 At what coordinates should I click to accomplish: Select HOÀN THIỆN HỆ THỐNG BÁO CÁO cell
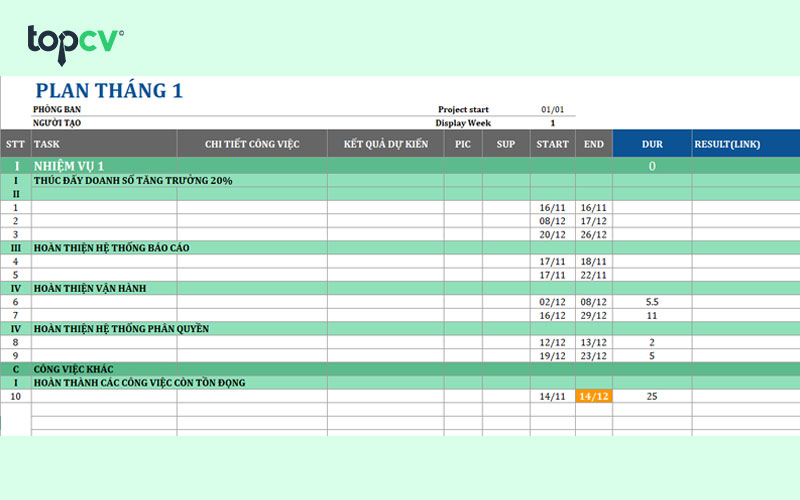pyautogui.click(x=111, y=248)
